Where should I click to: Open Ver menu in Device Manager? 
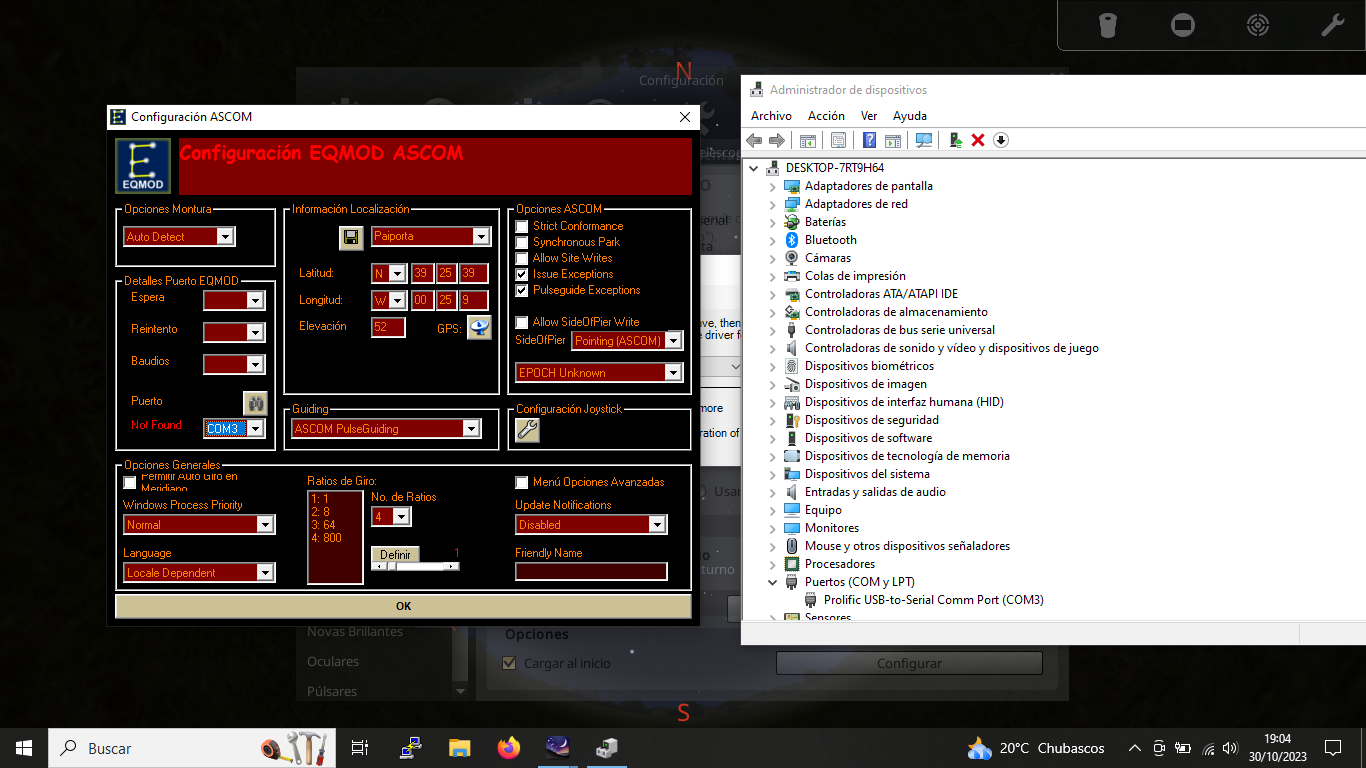point(869,116)
